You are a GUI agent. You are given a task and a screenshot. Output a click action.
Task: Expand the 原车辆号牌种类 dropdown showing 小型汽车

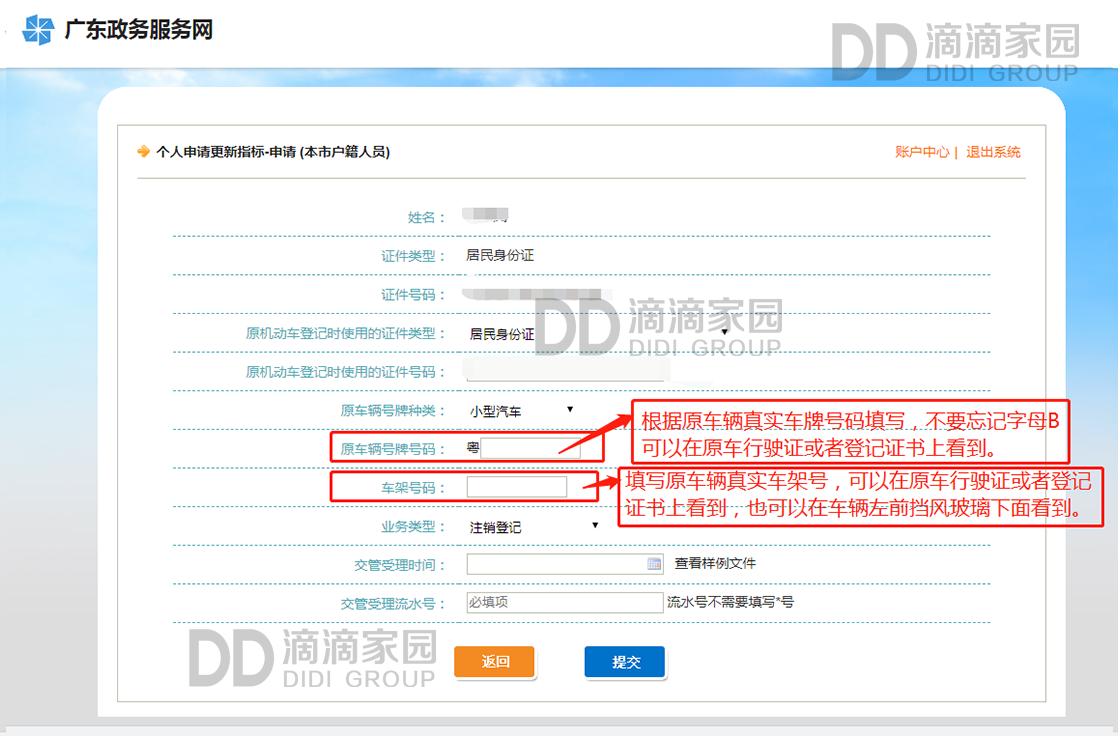(x=521, y=411)
